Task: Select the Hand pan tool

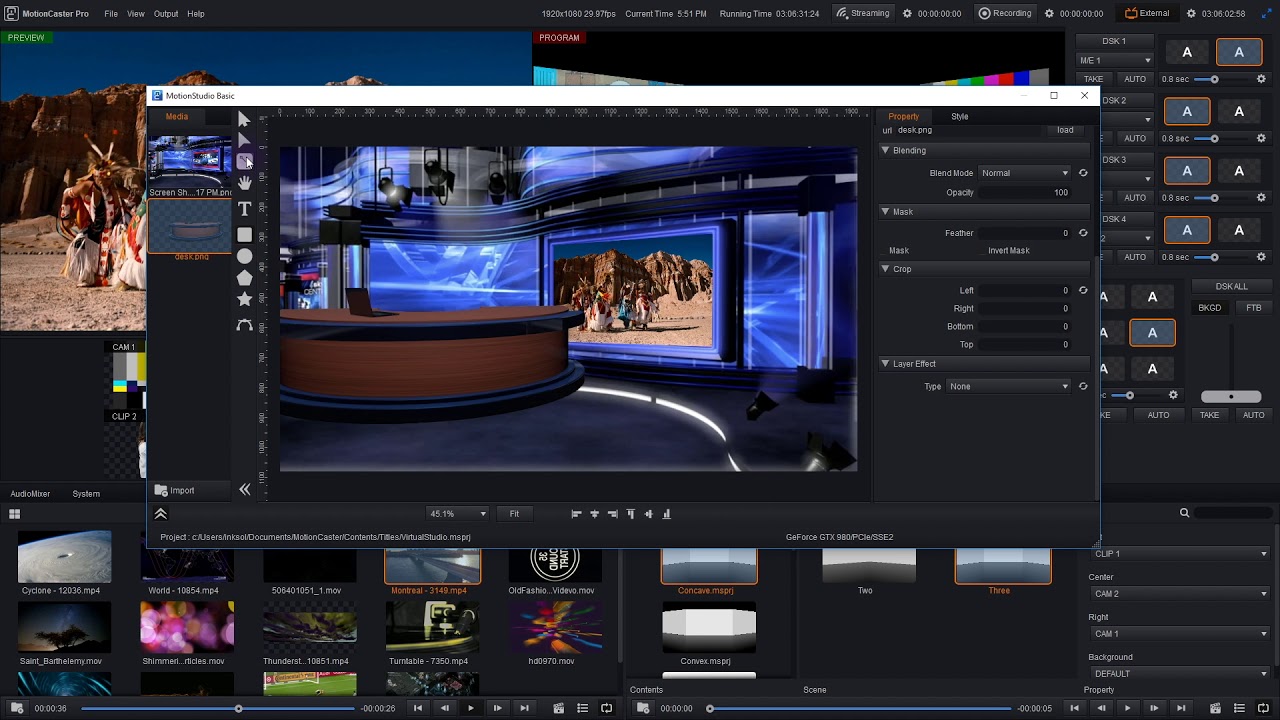Action: coord(244,182)
